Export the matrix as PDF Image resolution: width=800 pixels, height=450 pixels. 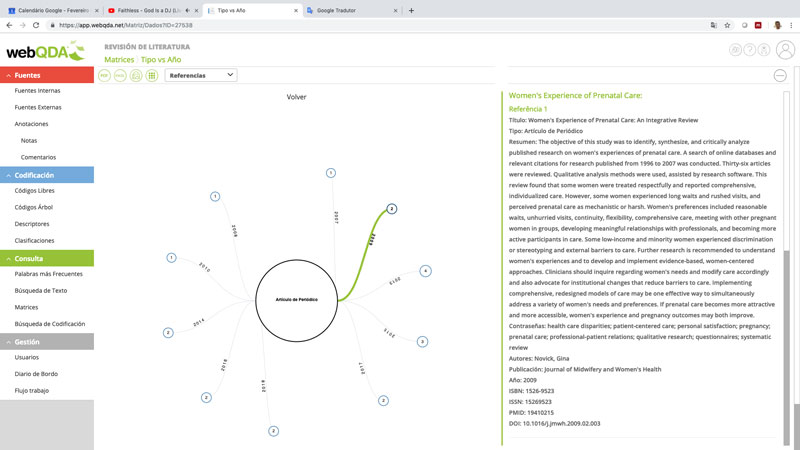click(104, 76)
